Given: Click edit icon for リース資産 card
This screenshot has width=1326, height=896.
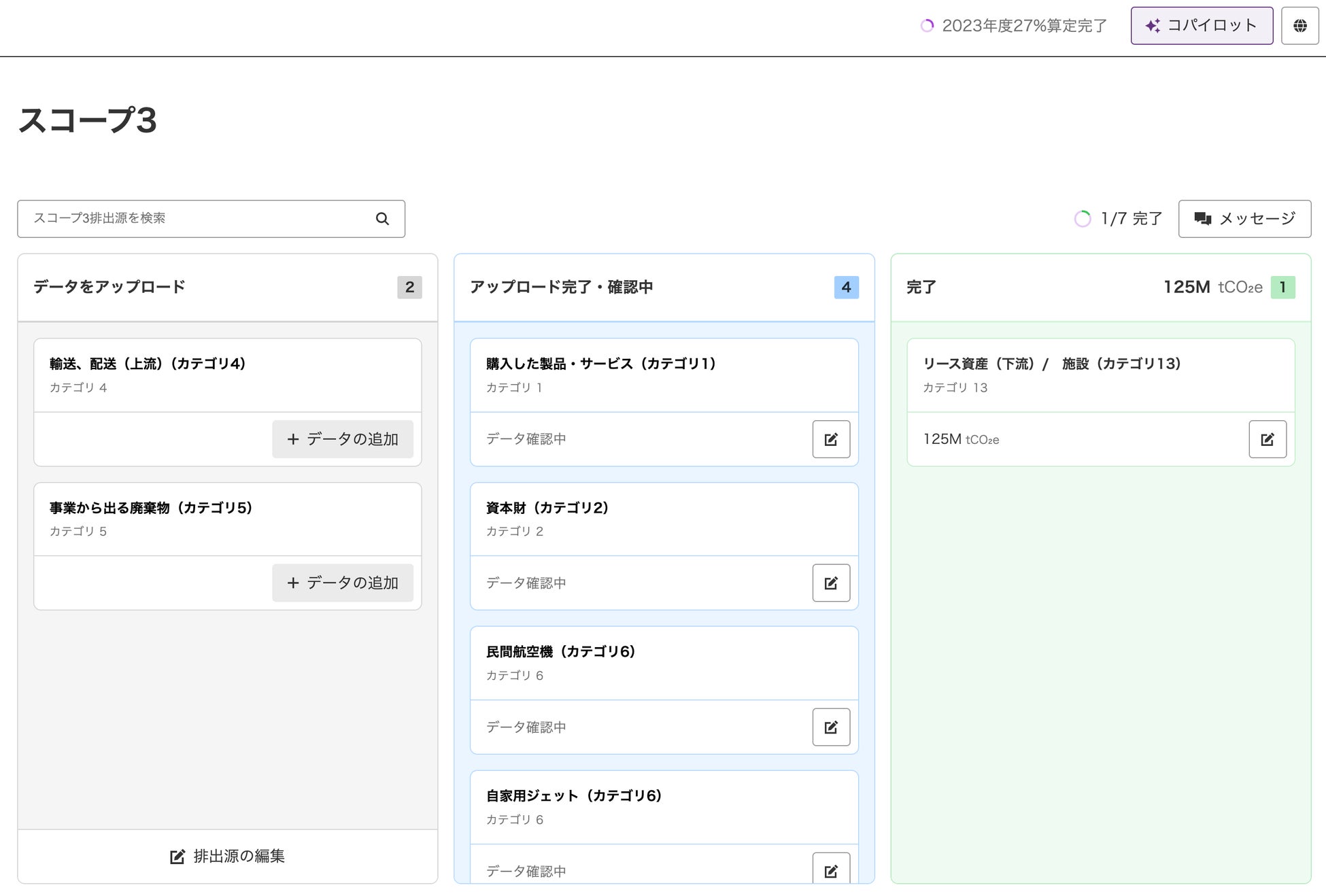Looking at the screenshot, I should 1268,439.
